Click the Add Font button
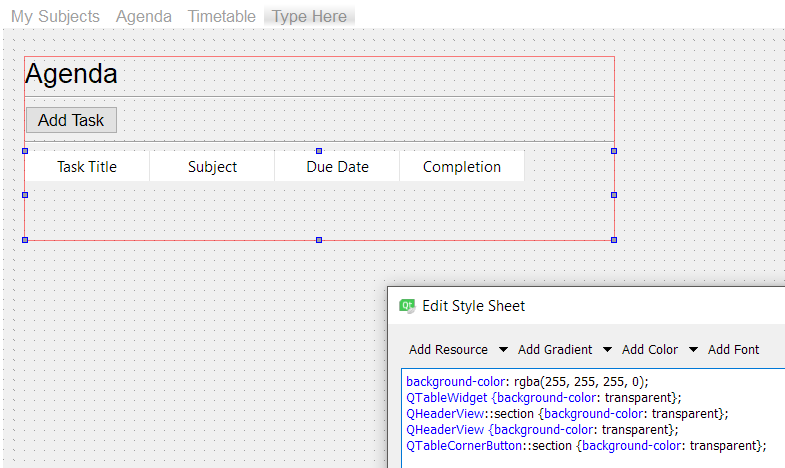 coord(733,349)
